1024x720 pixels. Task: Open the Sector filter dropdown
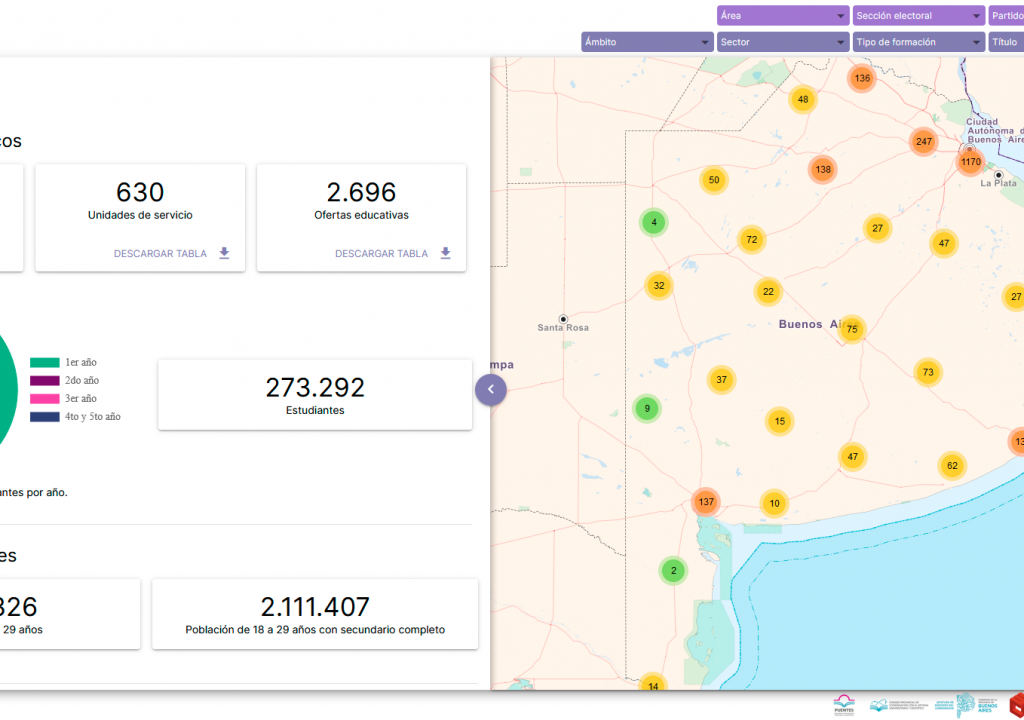[x=782, y=42]
